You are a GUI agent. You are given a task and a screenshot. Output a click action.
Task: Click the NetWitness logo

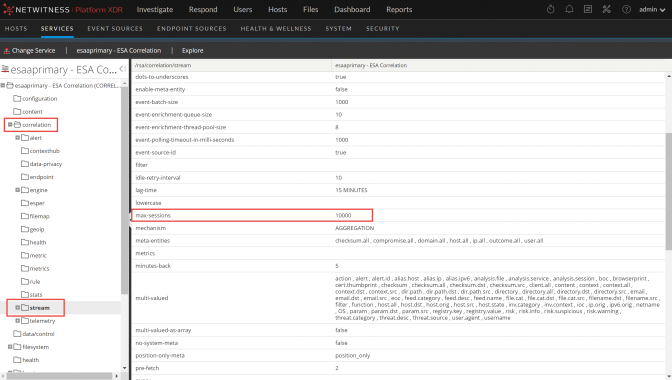click(63, 9)
